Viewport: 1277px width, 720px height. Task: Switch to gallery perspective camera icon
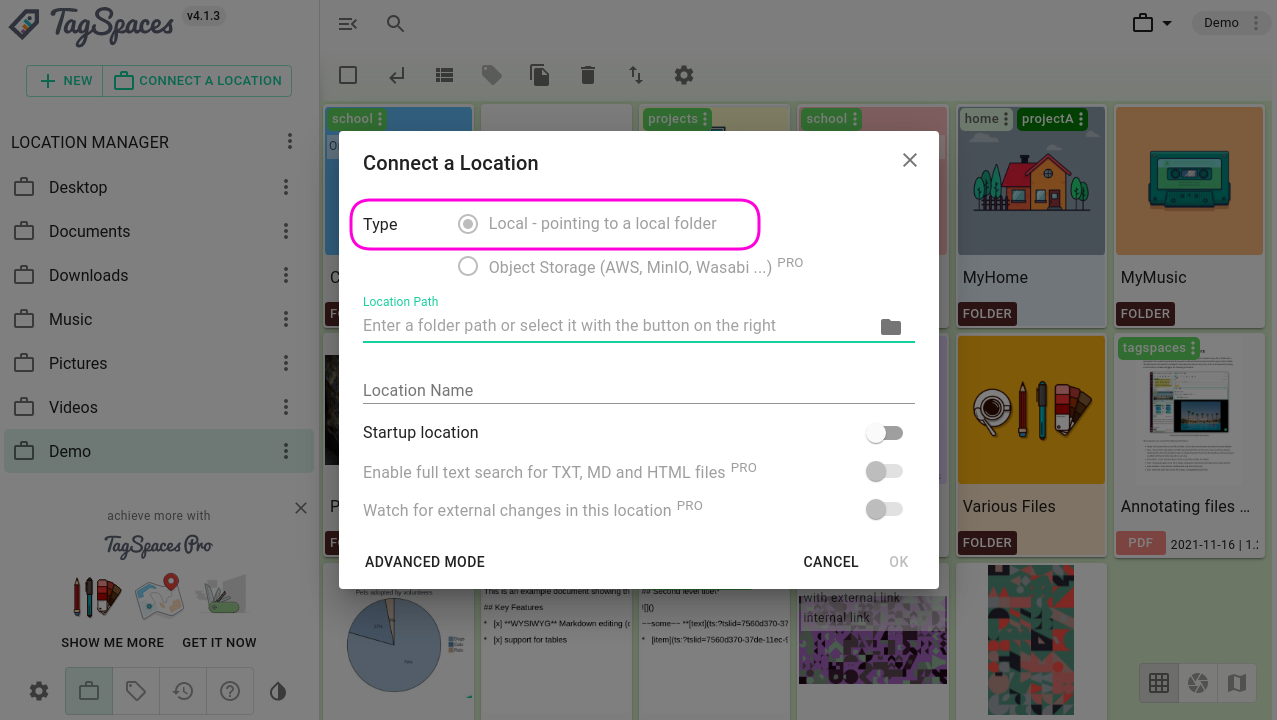(x=1198, y=683)
